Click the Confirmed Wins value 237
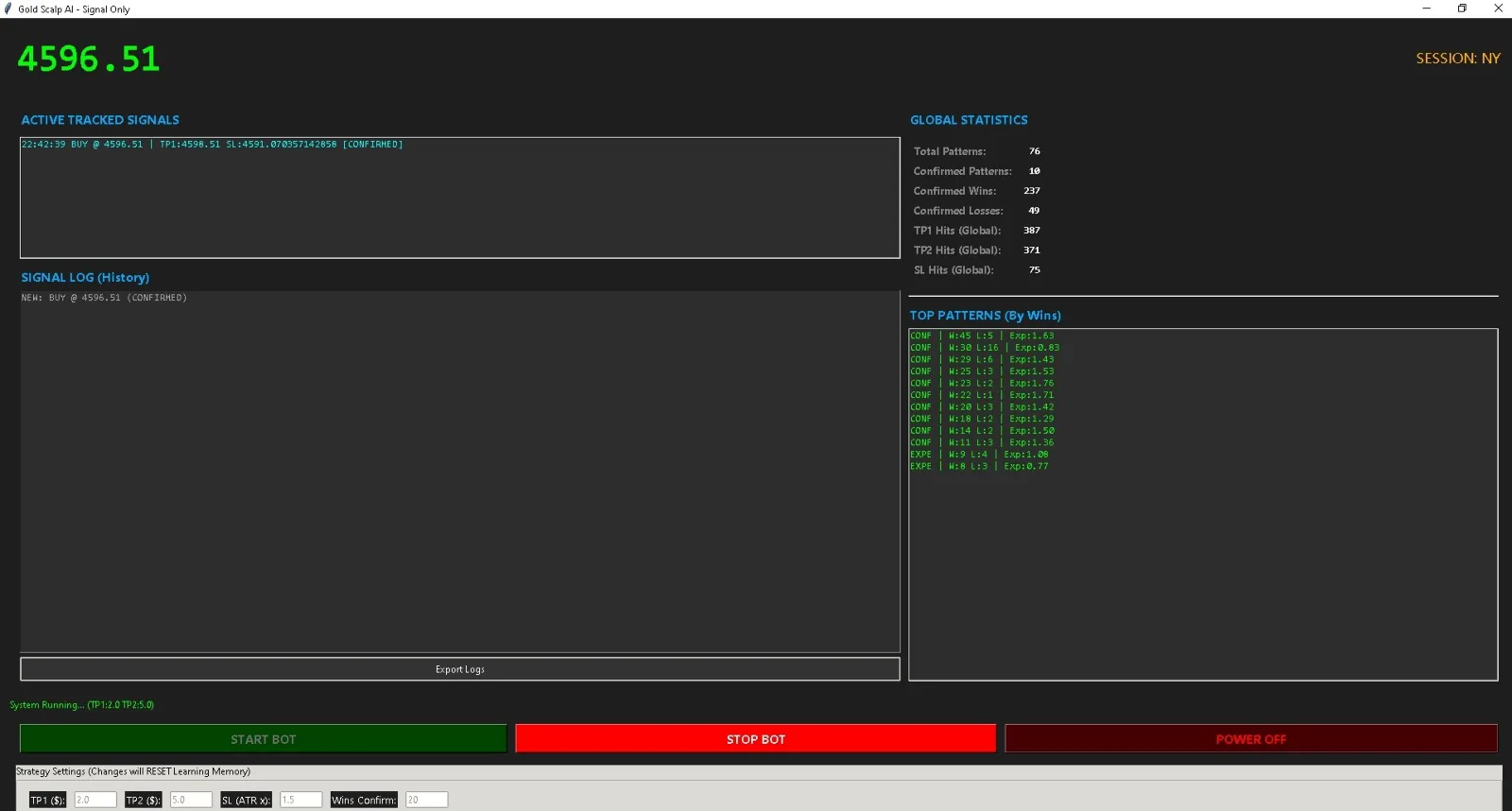This screenshot has height=811, width=1512. pyautogui.click(x=1032, y=191)
